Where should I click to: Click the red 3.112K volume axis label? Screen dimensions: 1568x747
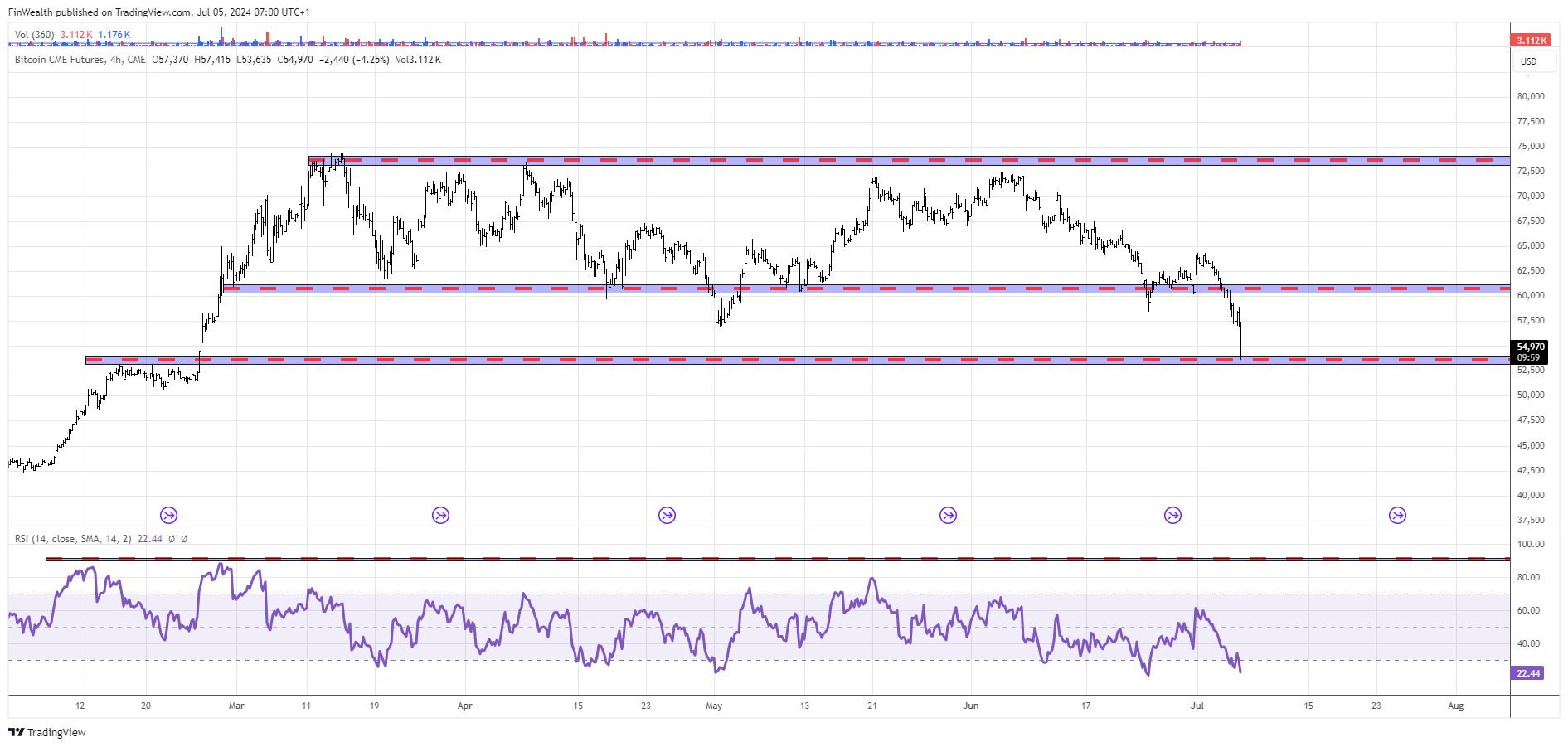coord(1530,40)
